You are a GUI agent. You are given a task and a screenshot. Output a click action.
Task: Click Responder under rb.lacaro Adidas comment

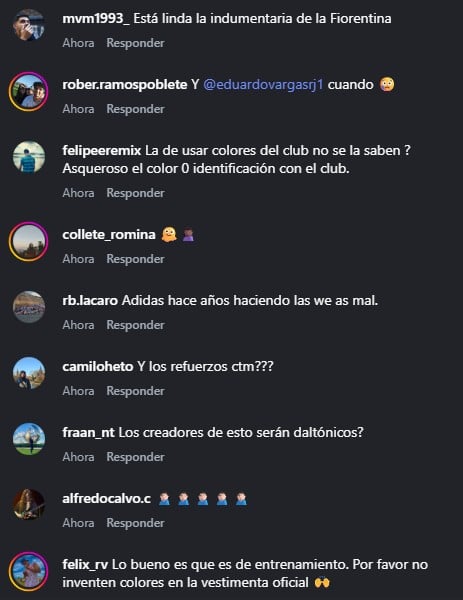click(135, 325)
